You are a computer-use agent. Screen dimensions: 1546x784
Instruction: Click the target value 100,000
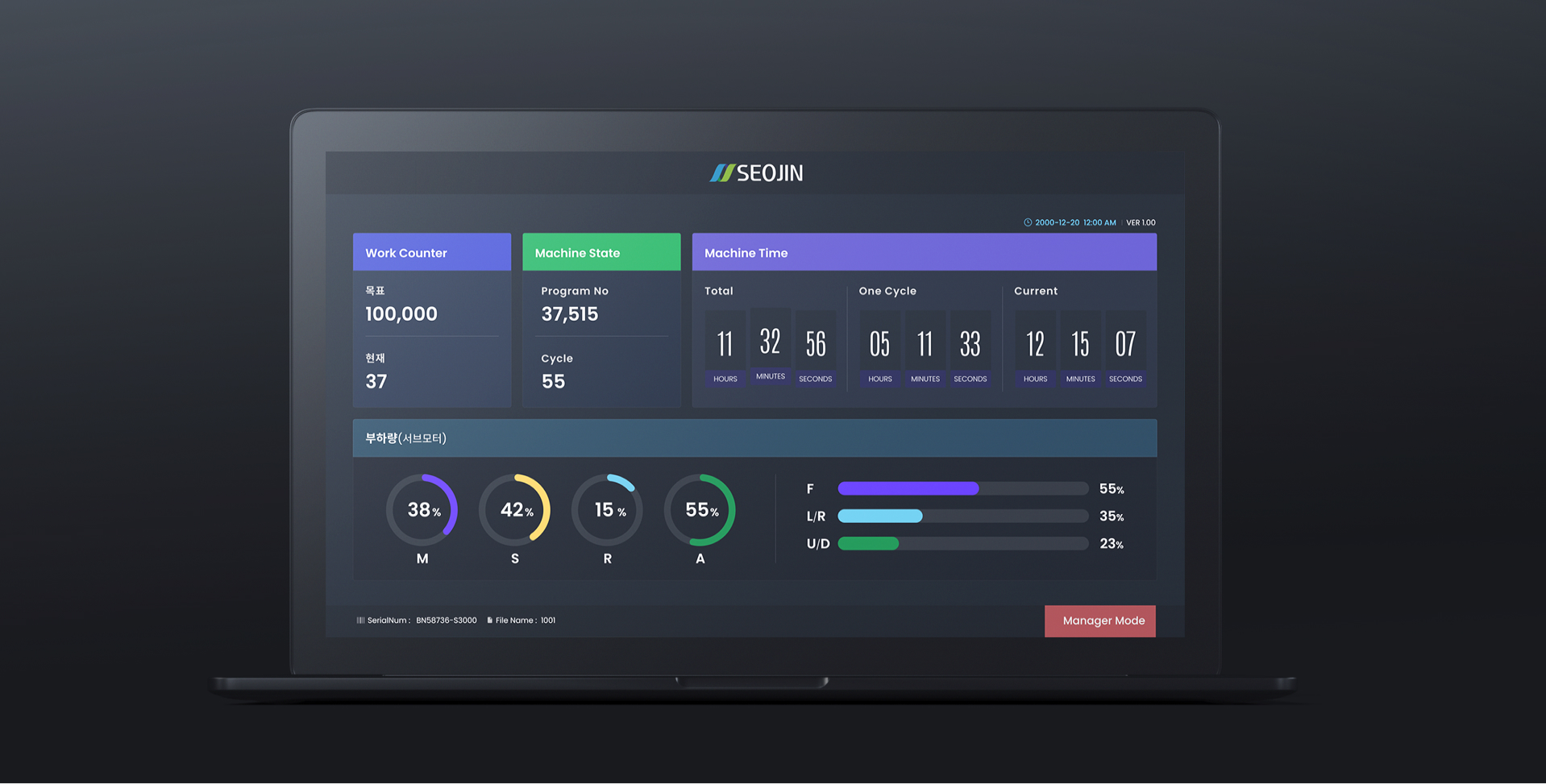tap(401, 314)
